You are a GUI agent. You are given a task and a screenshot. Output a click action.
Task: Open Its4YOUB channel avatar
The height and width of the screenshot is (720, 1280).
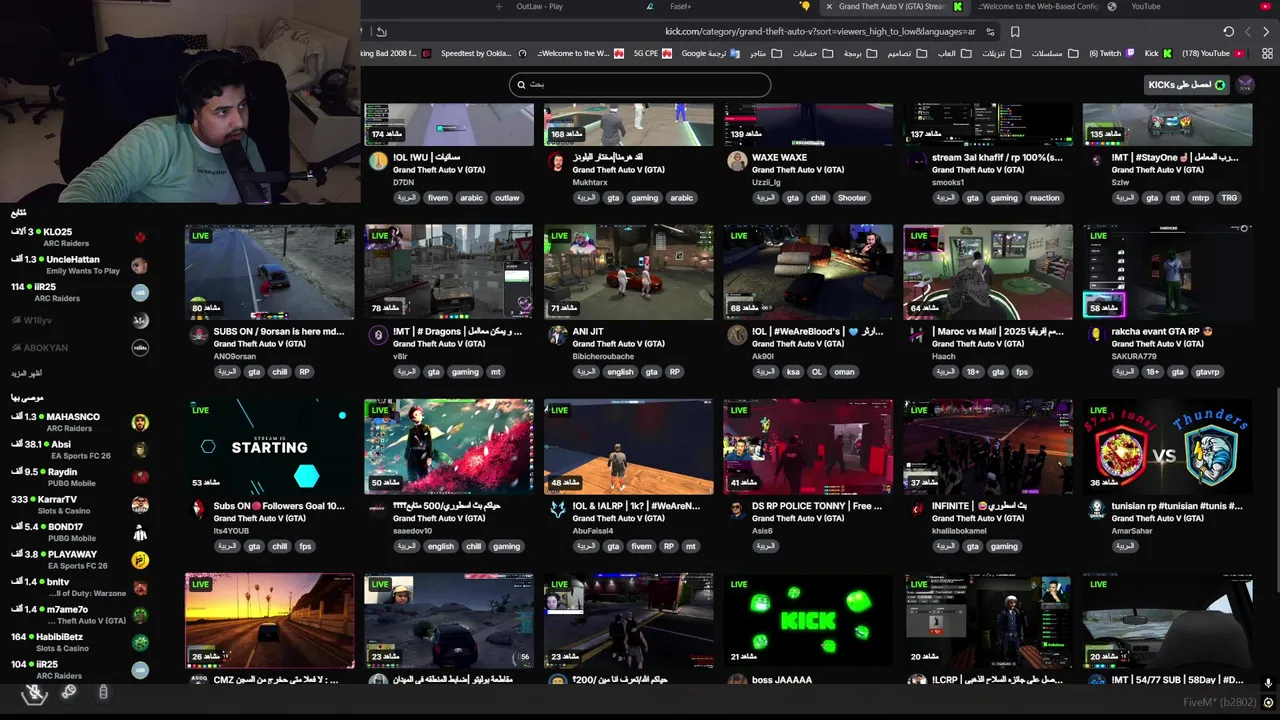pyautogui.click(x=199, y=509)
